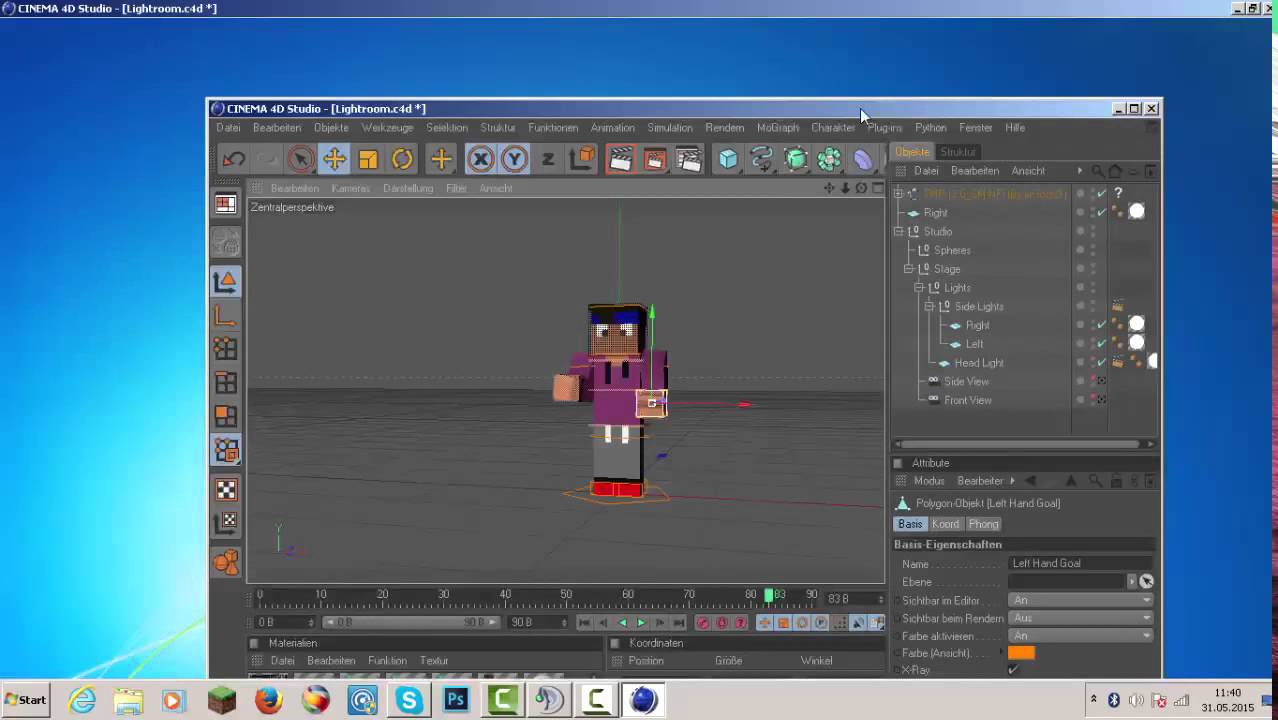The image size is (1278, 720).
Task: Open the Python menu
Action: coord(930,128)
